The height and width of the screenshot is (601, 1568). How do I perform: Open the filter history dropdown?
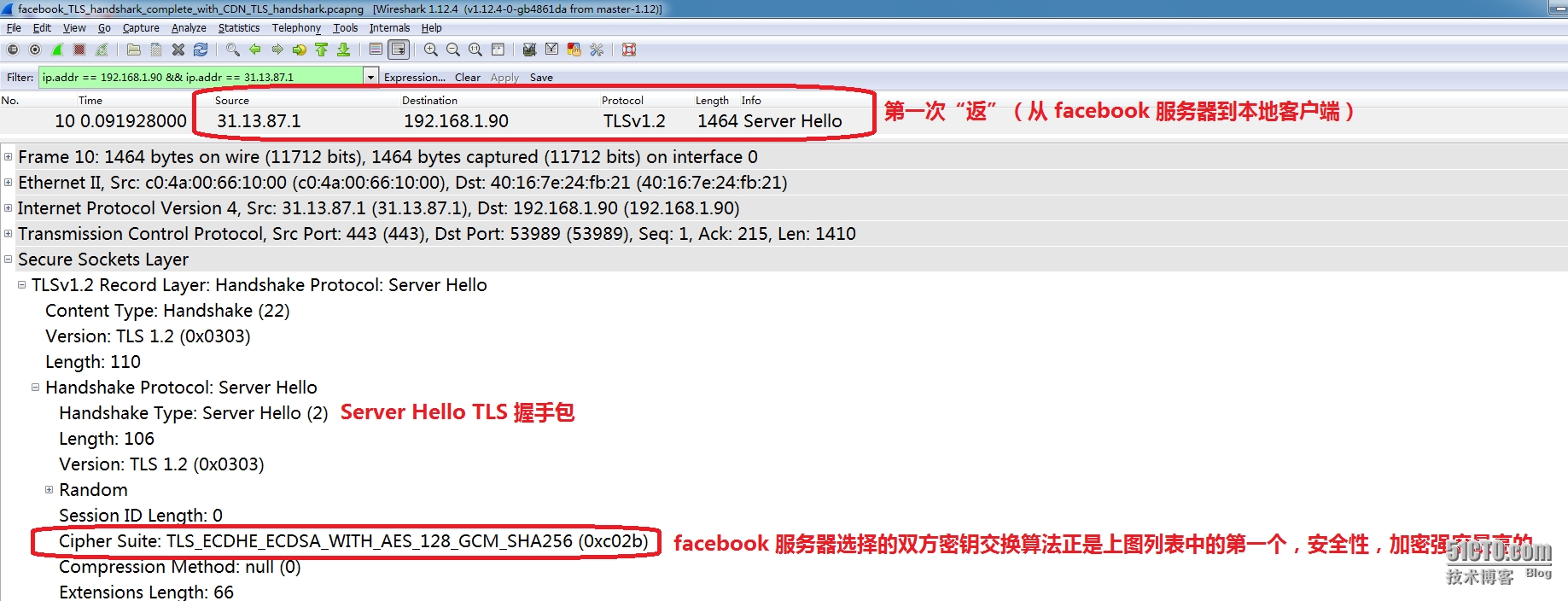pos(370,77)
